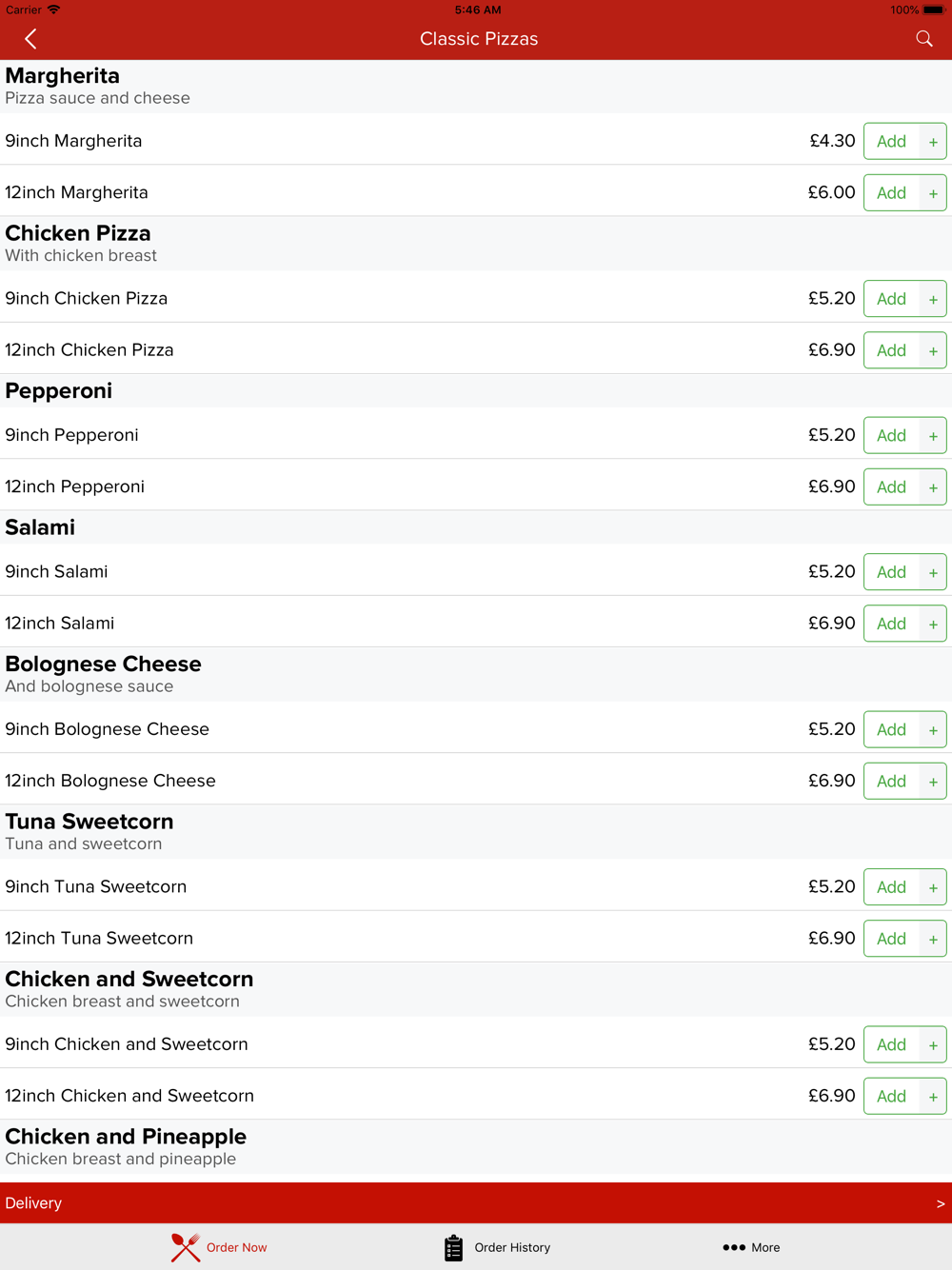Tap the Order History clipboard icon
Screen dimensions: 952x1270
click(x=454, y=1247)
